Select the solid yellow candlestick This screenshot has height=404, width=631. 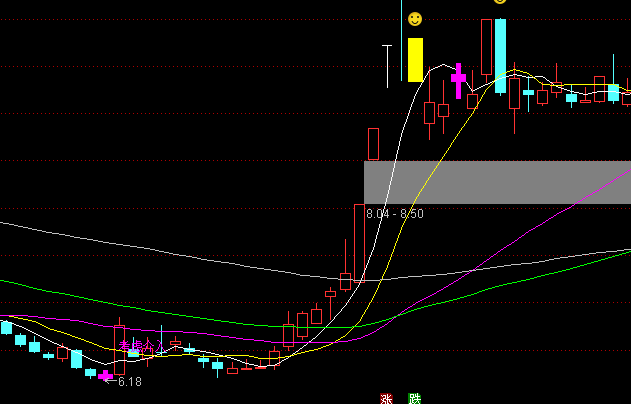coord(415,60)
